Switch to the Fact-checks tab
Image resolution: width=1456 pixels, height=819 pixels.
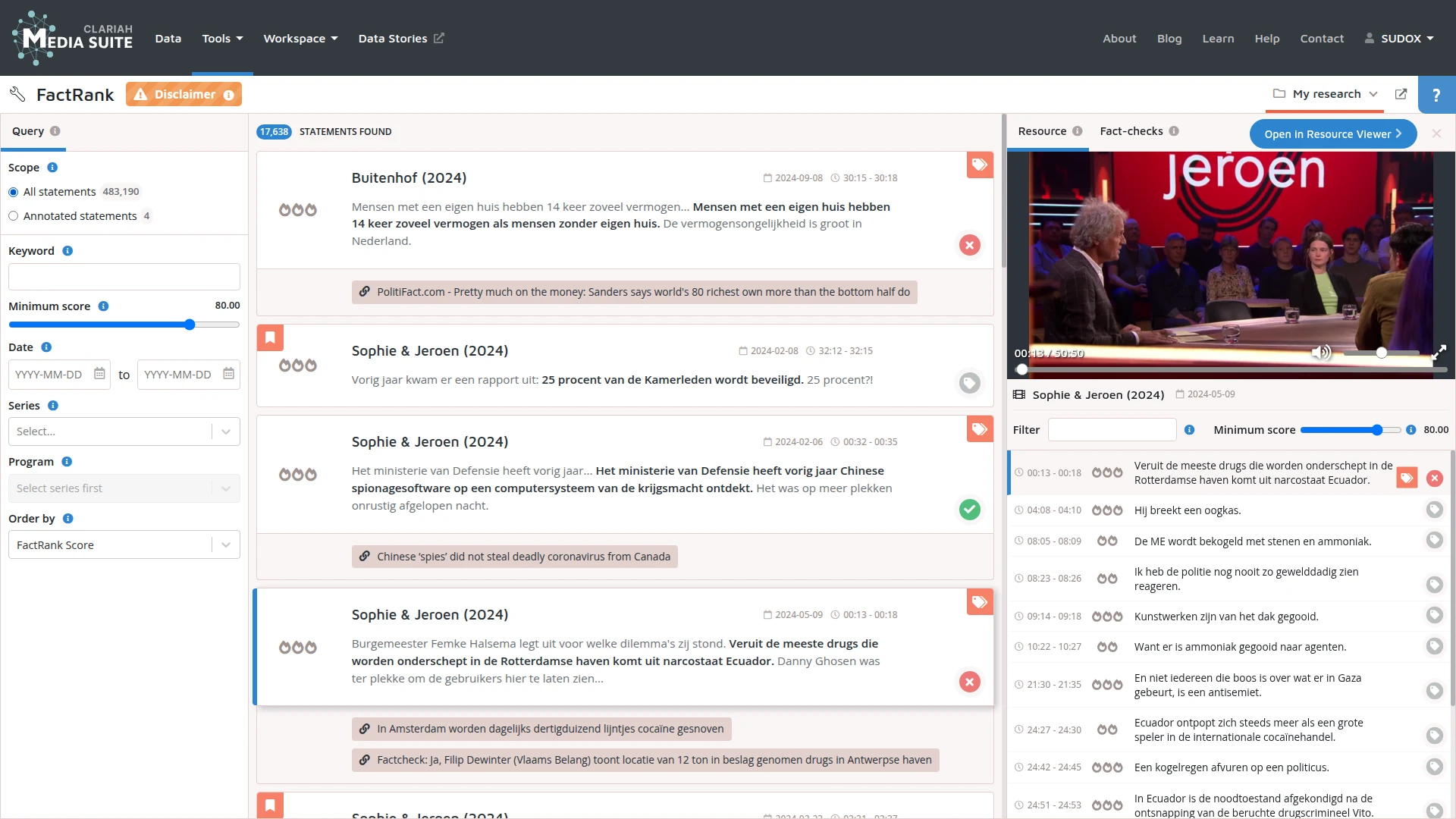(x=1131, y=131)
